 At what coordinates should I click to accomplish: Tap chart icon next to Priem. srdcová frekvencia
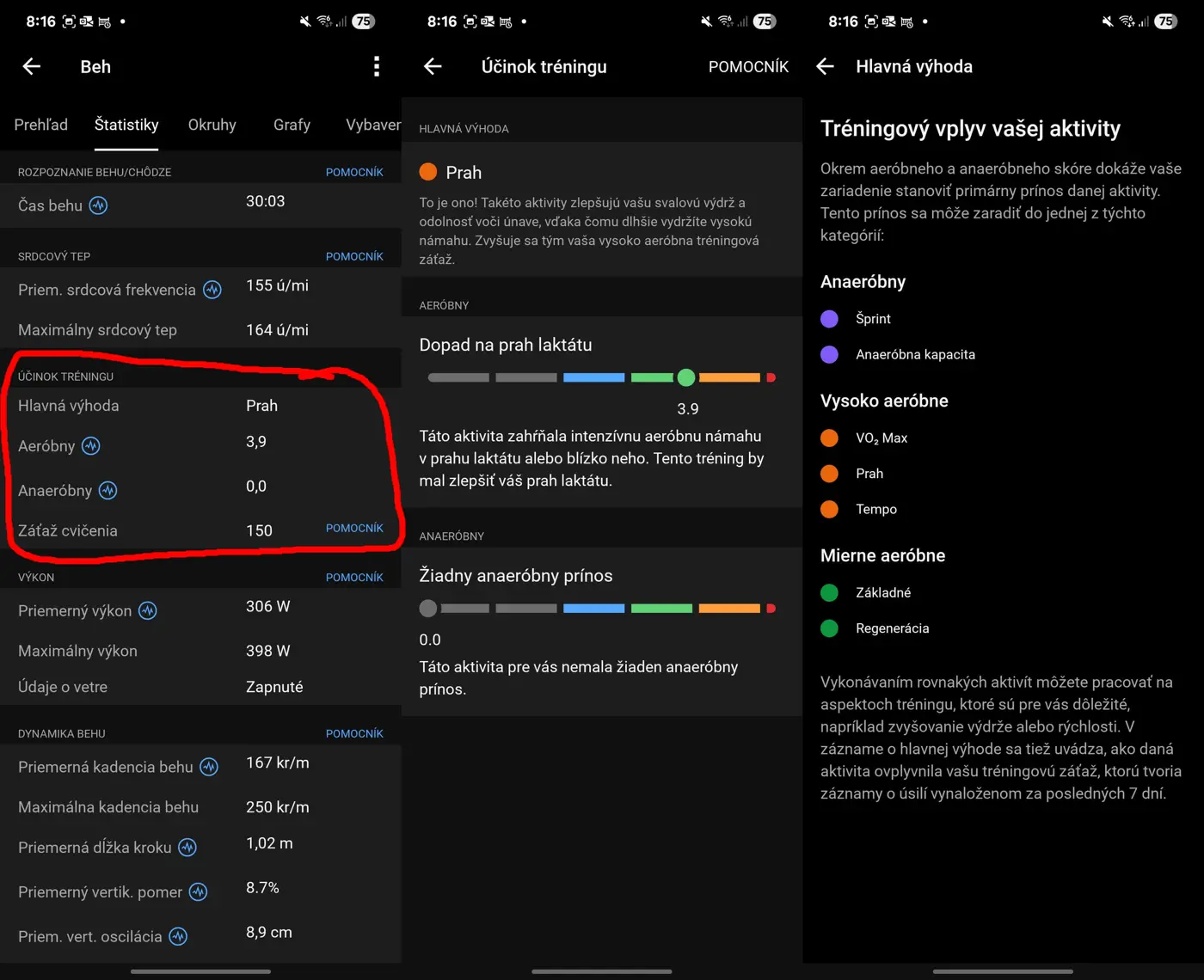coord(212,290)
